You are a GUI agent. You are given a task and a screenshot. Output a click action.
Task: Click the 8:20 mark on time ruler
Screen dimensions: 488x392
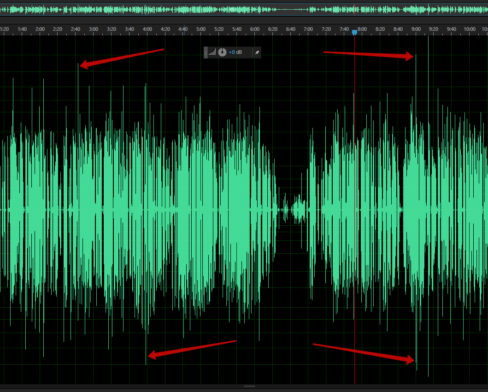(x=380, y=29)
